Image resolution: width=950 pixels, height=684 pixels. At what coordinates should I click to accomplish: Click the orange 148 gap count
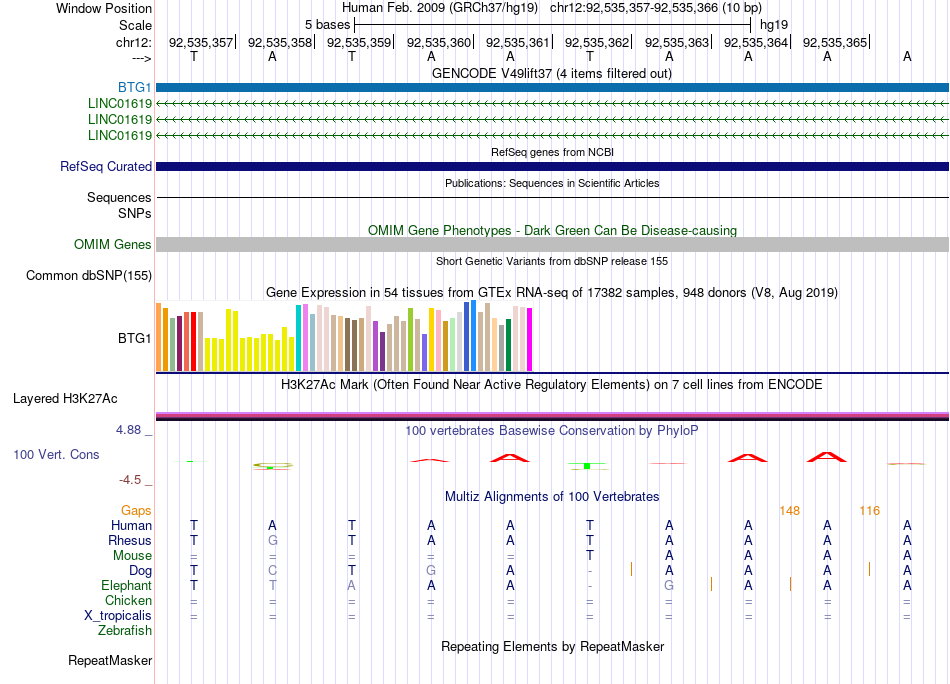[789, 511]
